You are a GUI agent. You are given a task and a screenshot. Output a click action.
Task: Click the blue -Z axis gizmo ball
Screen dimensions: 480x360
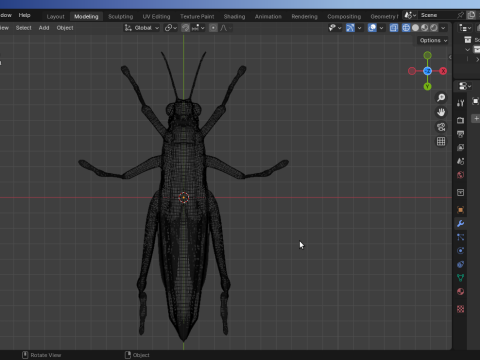point(427,71)
